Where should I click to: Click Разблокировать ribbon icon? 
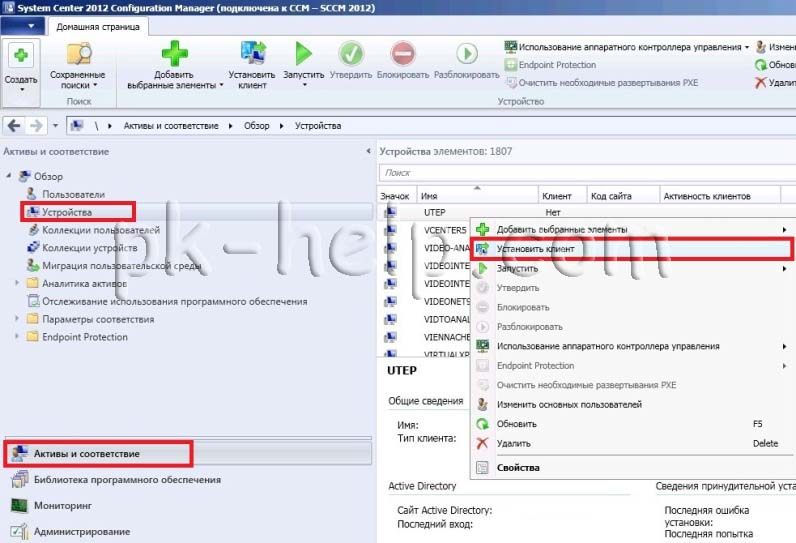click(x=467, y=53)
